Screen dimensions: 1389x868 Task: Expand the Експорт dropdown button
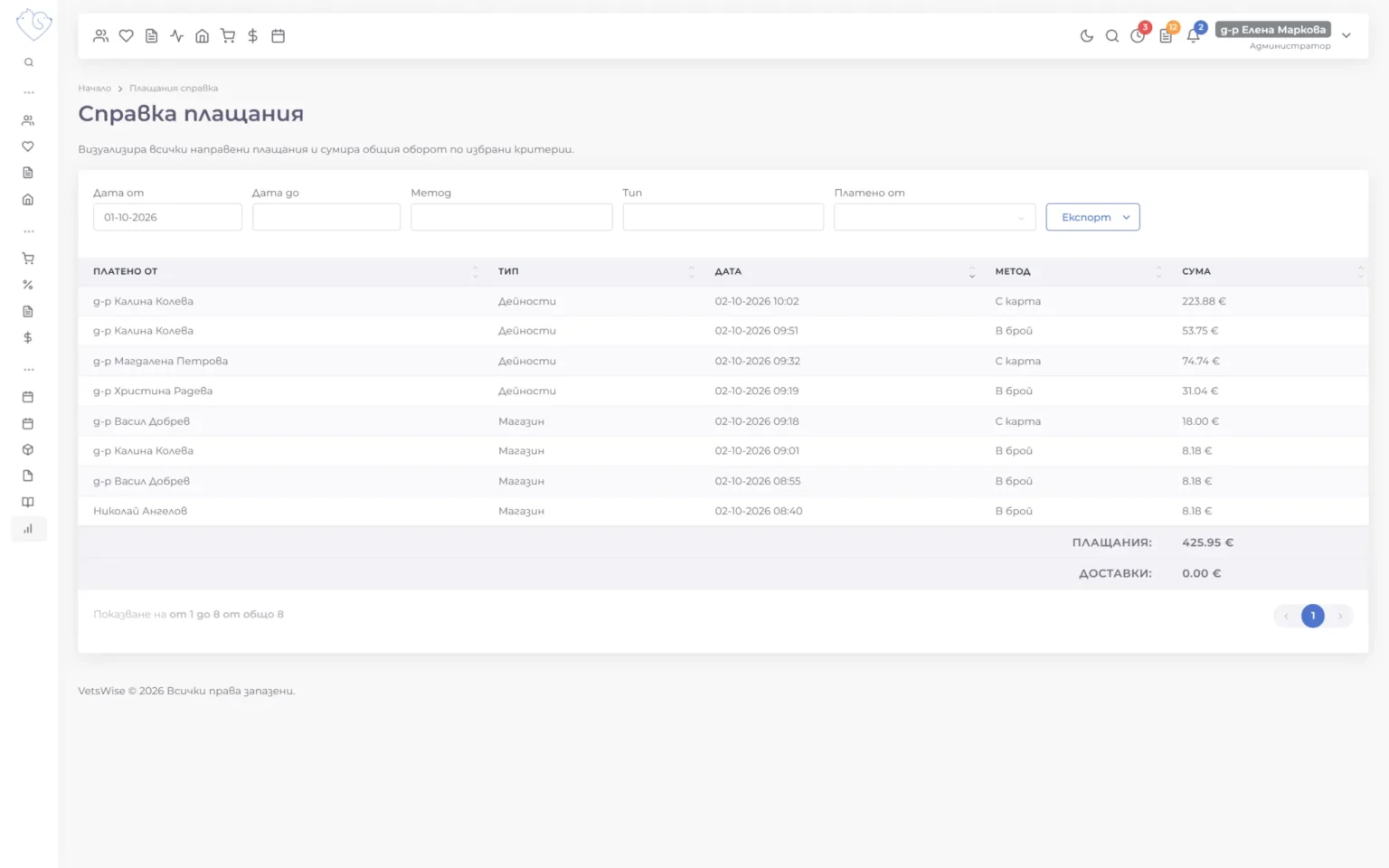[x=1092, y=217]
